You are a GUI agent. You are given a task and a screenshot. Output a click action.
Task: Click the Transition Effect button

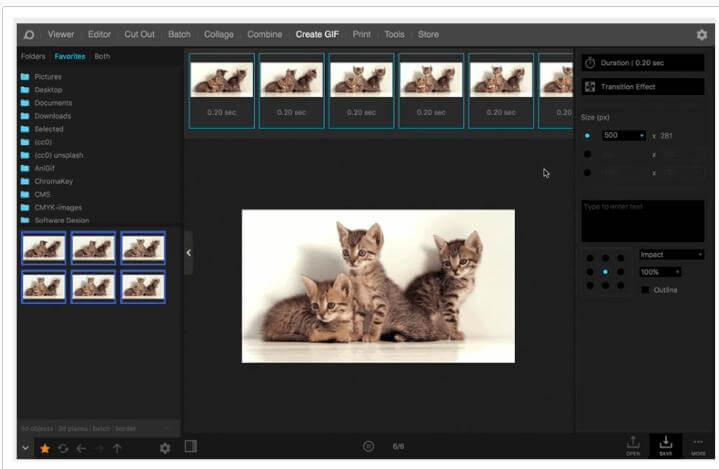click(643, 87)
